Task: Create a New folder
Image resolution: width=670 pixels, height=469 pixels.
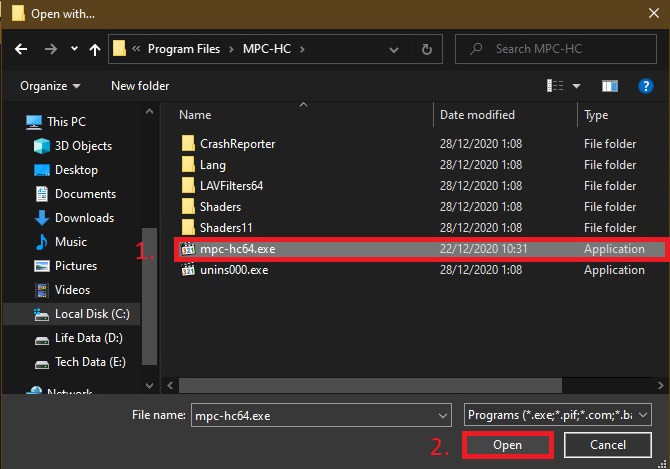Action: (x=140, y=86)
